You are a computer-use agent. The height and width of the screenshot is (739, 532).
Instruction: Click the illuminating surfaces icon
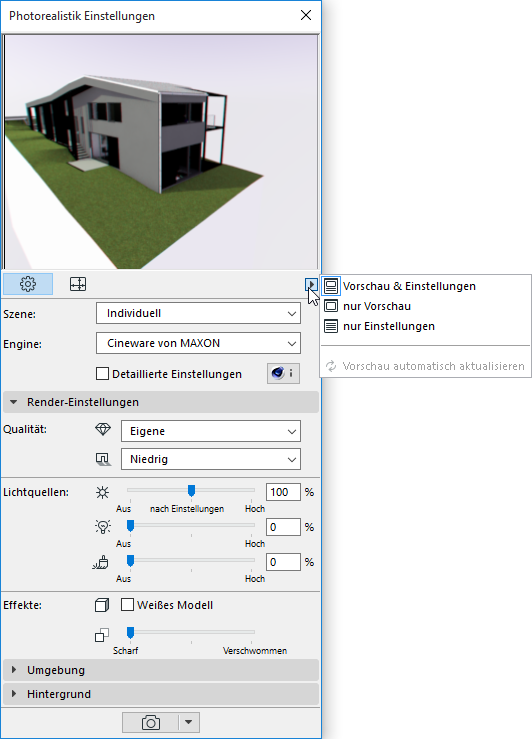coord(101,562)
